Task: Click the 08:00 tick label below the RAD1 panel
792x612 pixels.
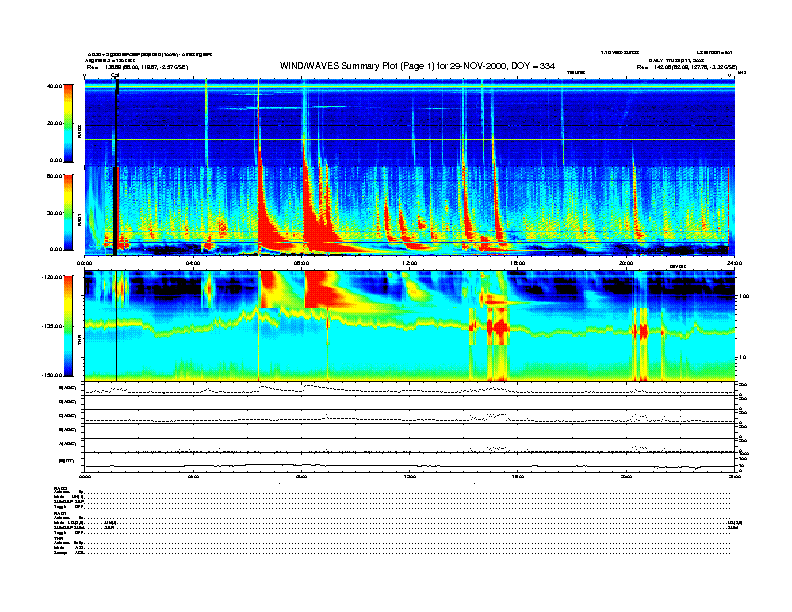Action: tap(301, 263)
